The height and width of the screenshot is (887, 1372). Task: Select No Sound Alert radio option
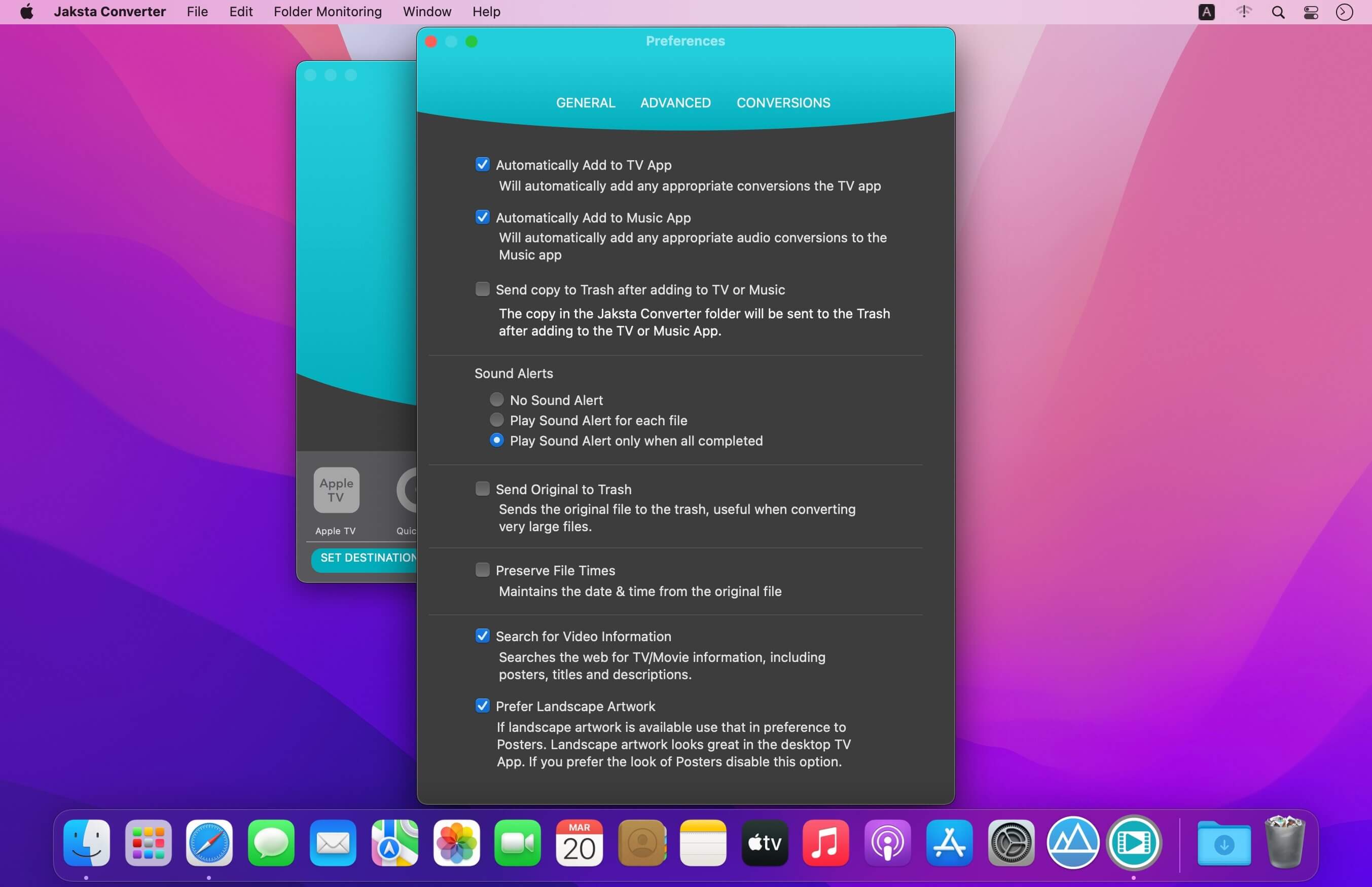[x=496, y=400]
